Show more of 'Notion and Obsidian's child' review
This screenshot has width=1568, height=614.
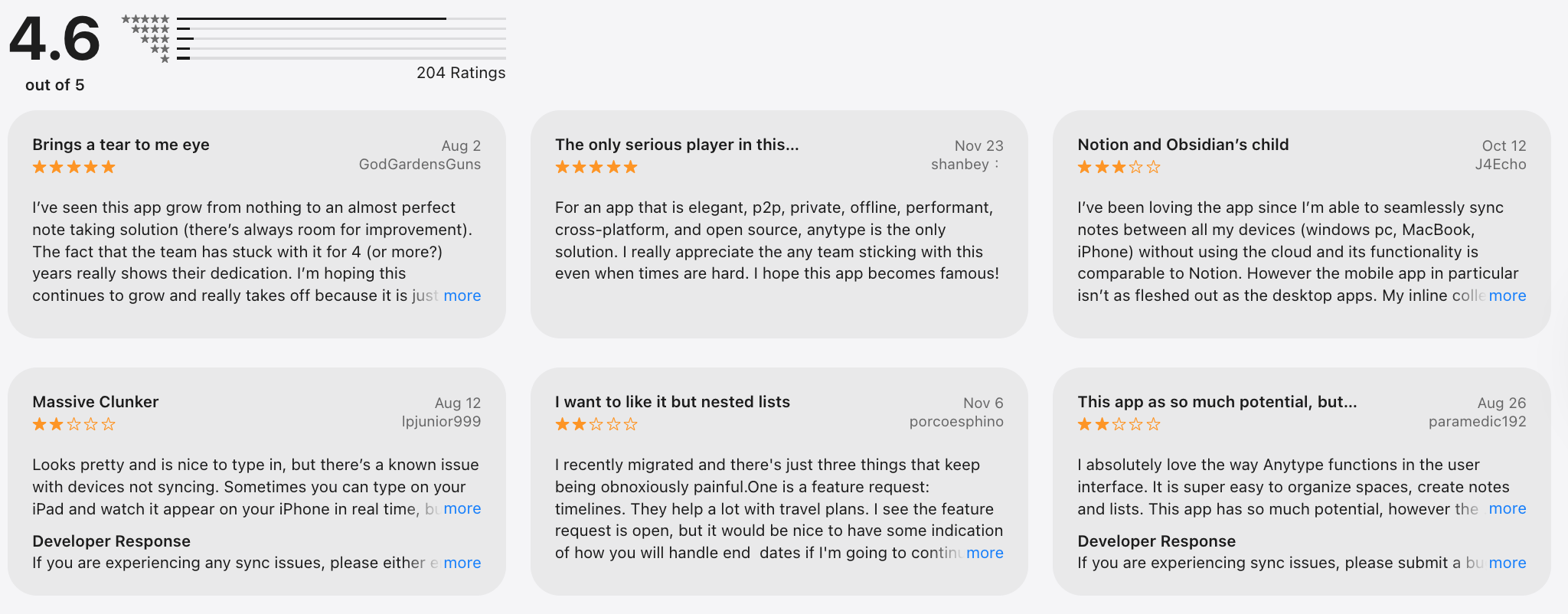click(x=1507, y=296)
